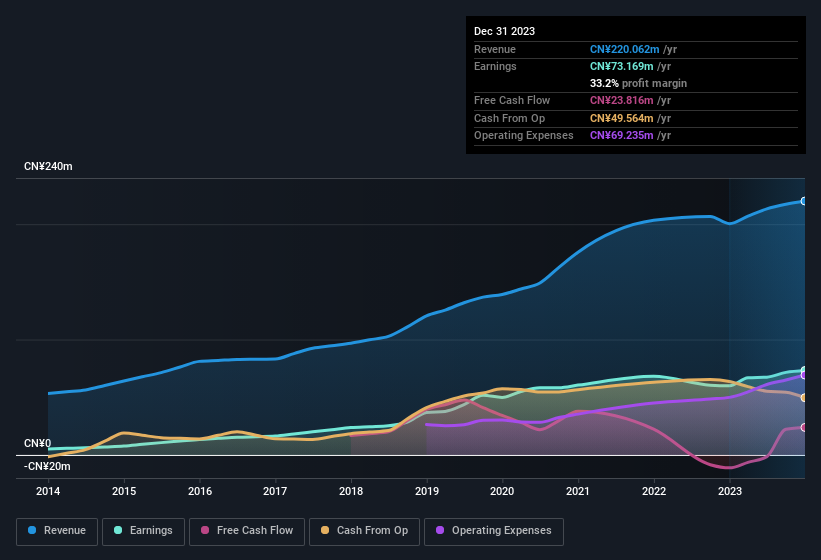Click the Cash From Op label in tooltip

(509, 118)
